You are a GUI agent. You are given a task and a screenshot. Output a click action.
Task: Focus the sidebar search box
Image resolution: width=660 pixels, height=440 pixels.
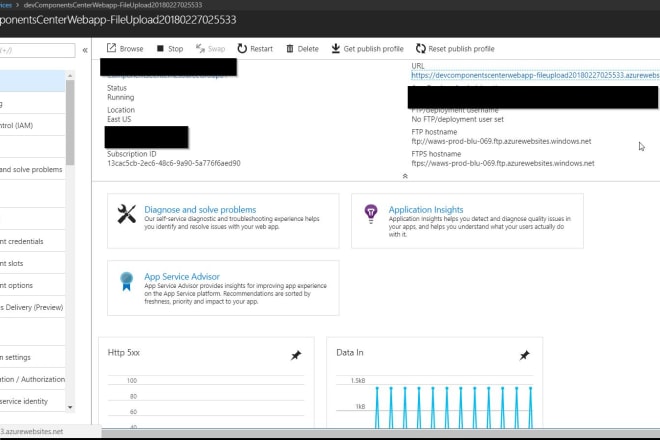[37, 51]
